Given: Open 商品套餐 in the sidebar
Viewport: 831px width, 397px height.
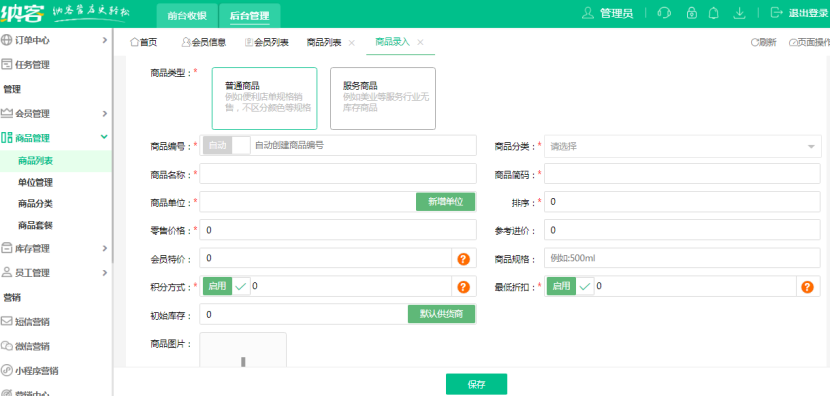Looking at the screenshot, I should coord(36,225).
